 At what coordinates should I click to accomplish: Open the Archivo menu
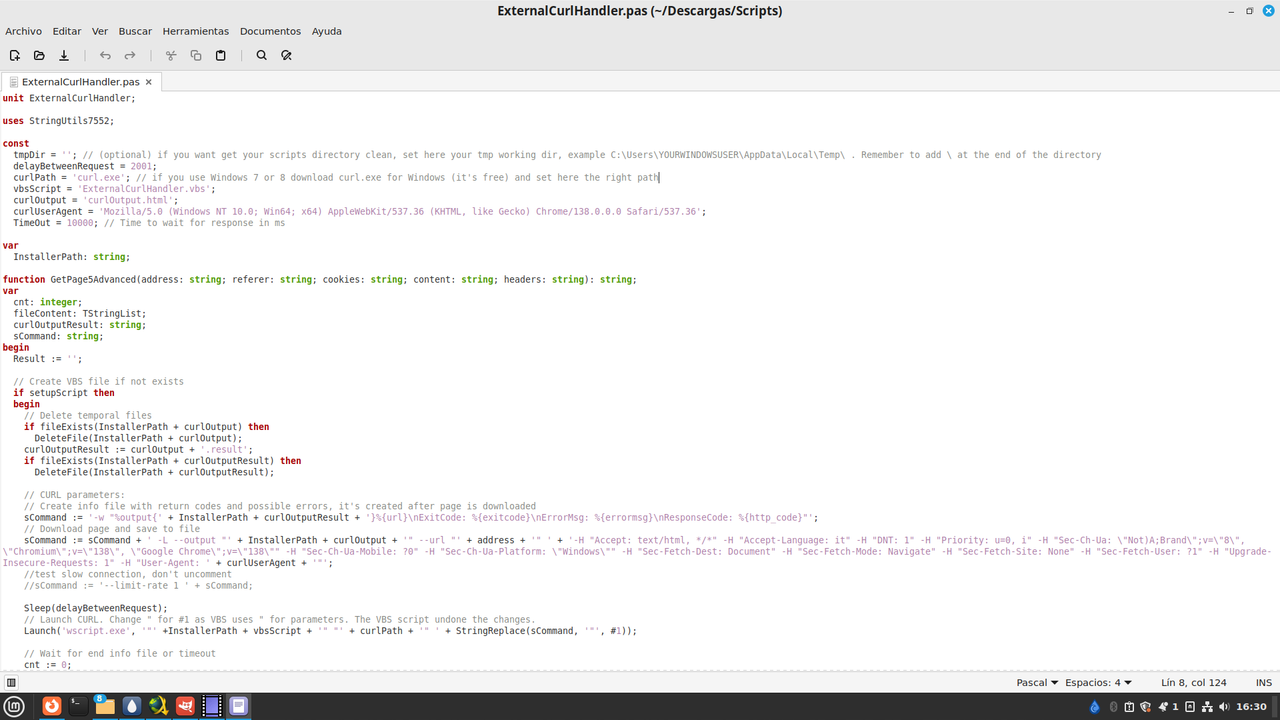tap(24, 31)
